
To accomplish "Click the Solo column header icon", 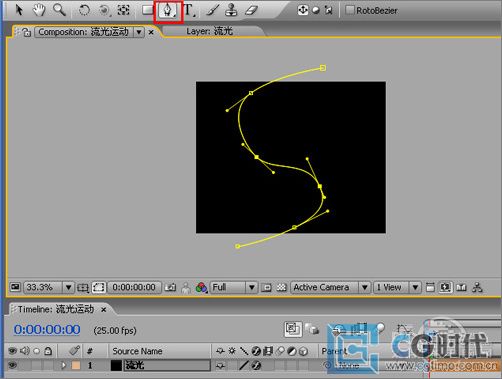I will 37,351.
